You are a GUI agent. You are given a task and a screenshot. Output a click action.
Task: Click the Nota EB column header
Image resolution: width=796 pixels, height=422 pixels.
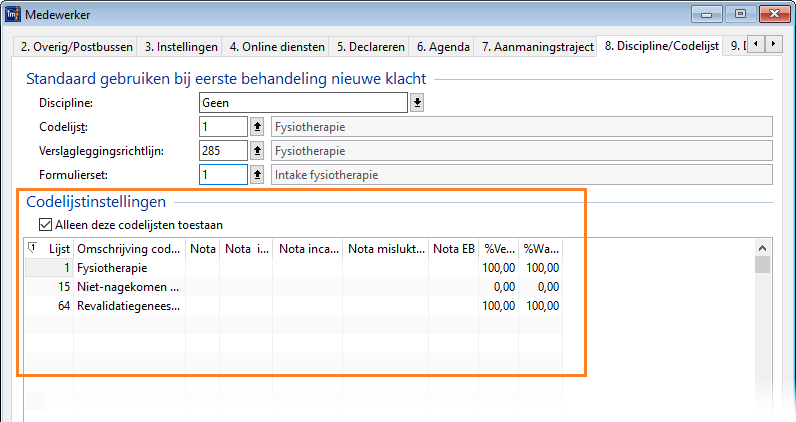[x=453, y=249]
